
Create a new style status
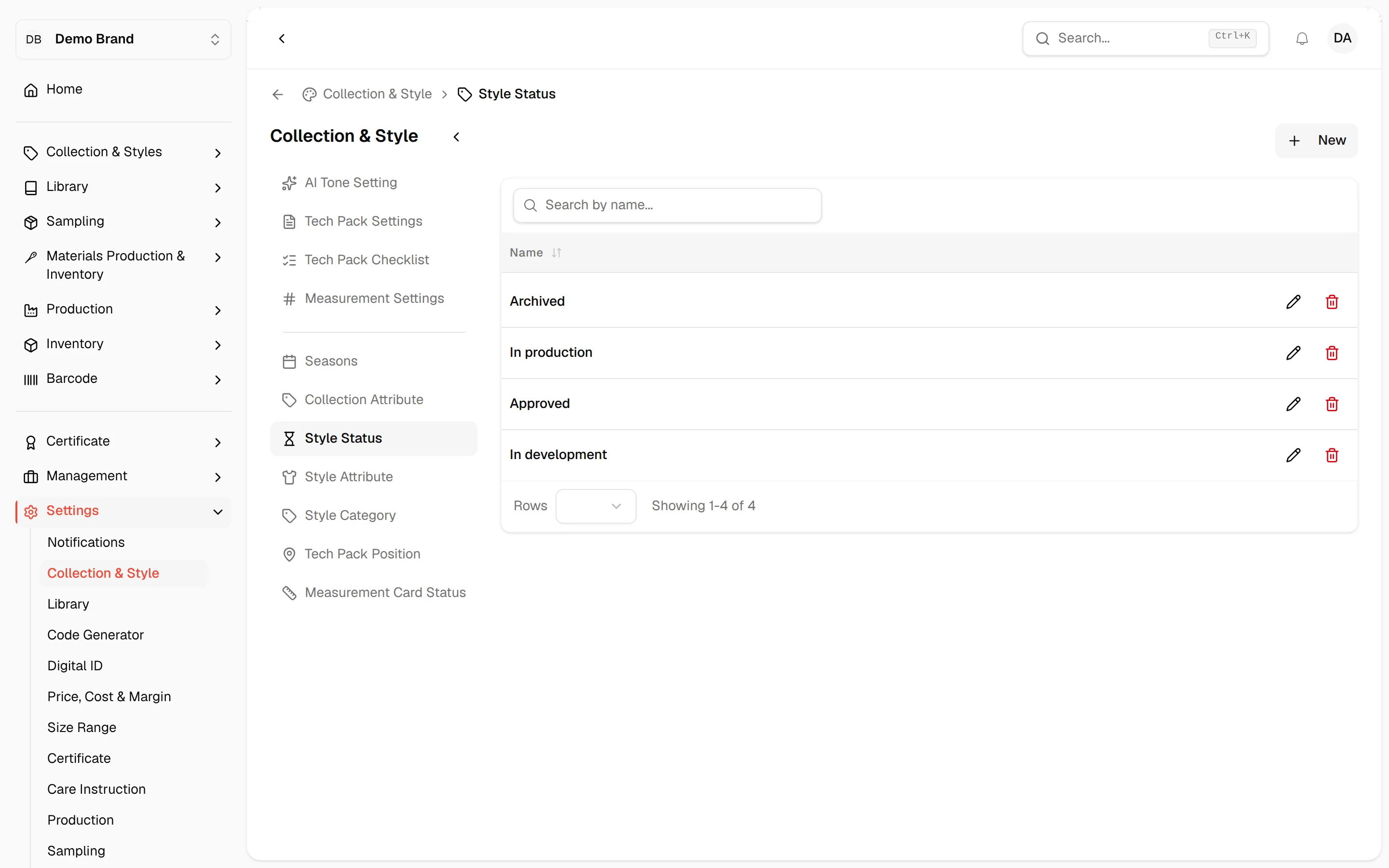click(x=1316, y=141)
